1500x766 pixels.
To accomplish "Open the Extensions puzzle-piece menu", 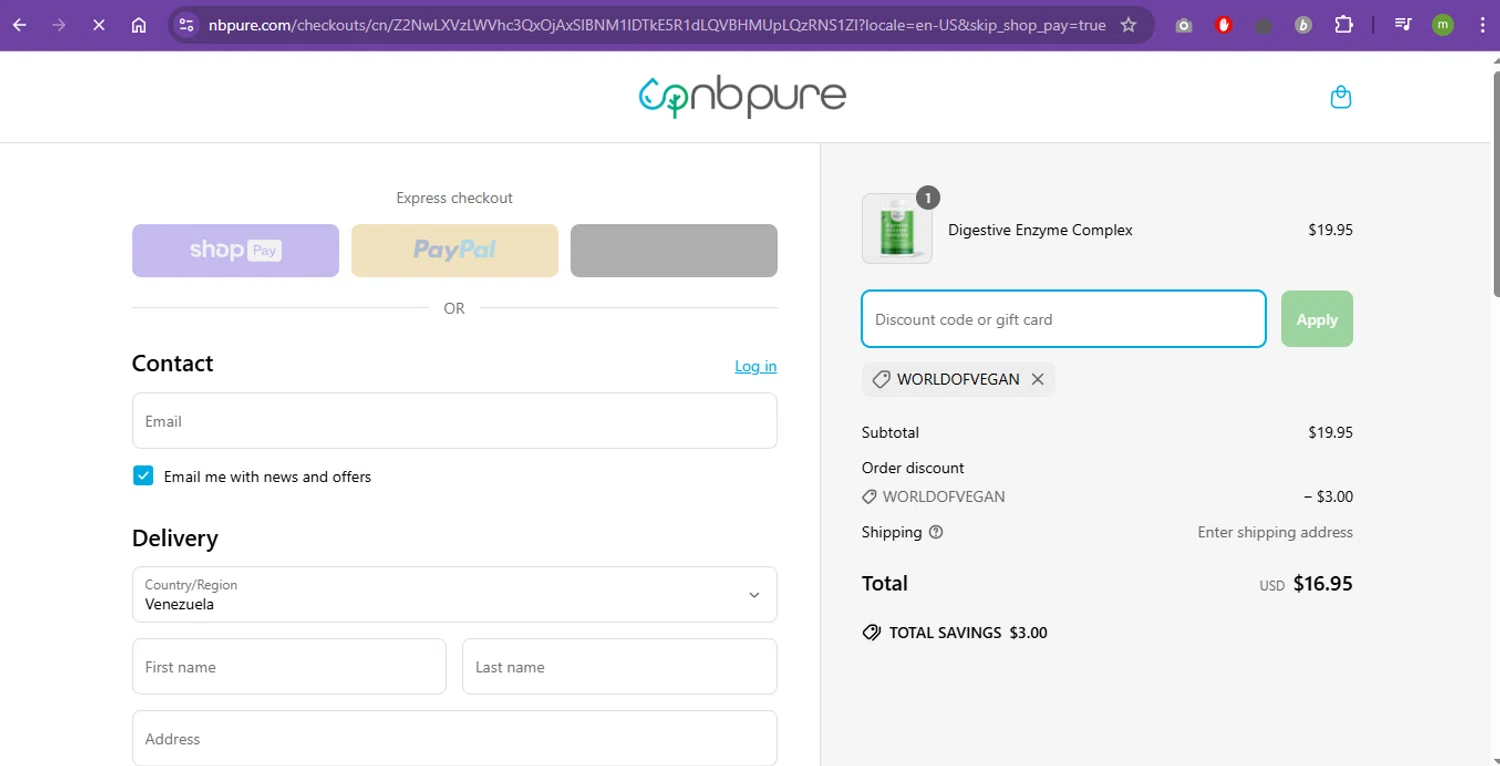I will click(1344, 25).
